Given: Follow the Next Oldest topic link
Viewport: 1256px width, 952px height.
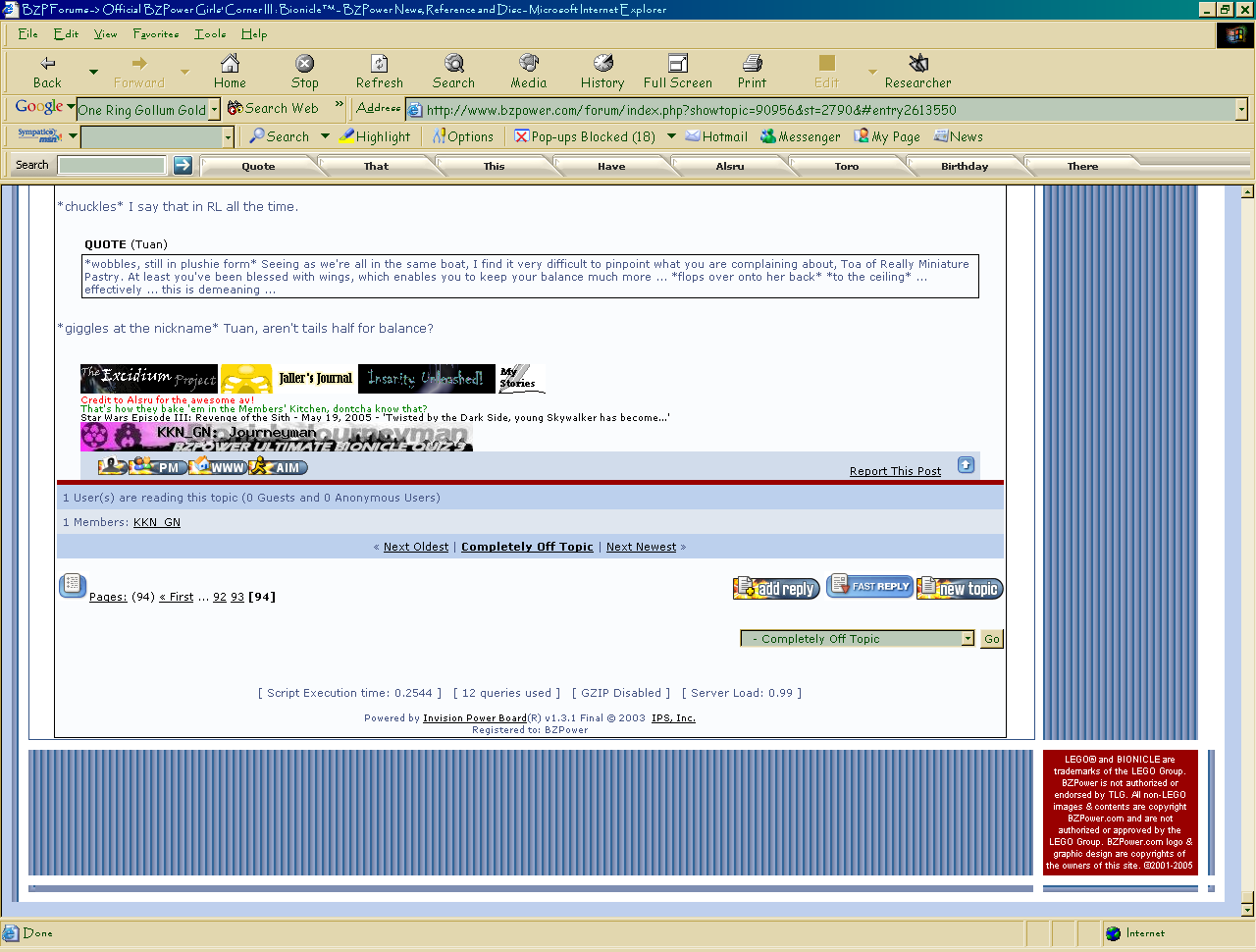Looking at the screenshot, I should click(x=416, y=547).
